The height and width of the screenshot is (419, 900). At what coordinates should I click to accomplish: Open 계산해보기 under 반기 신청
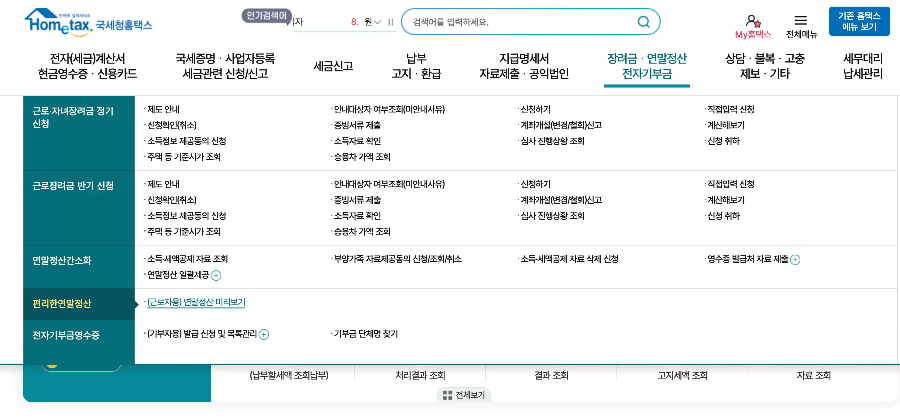point(726,200)
